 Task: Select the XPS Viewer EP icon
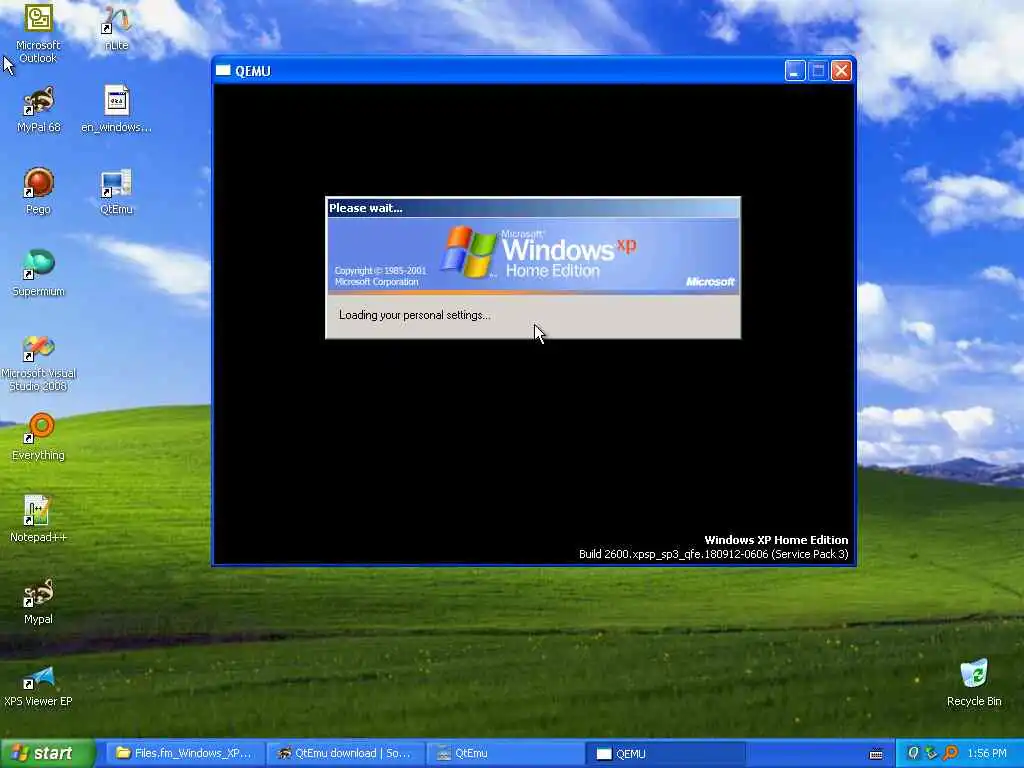coord(39,686)
